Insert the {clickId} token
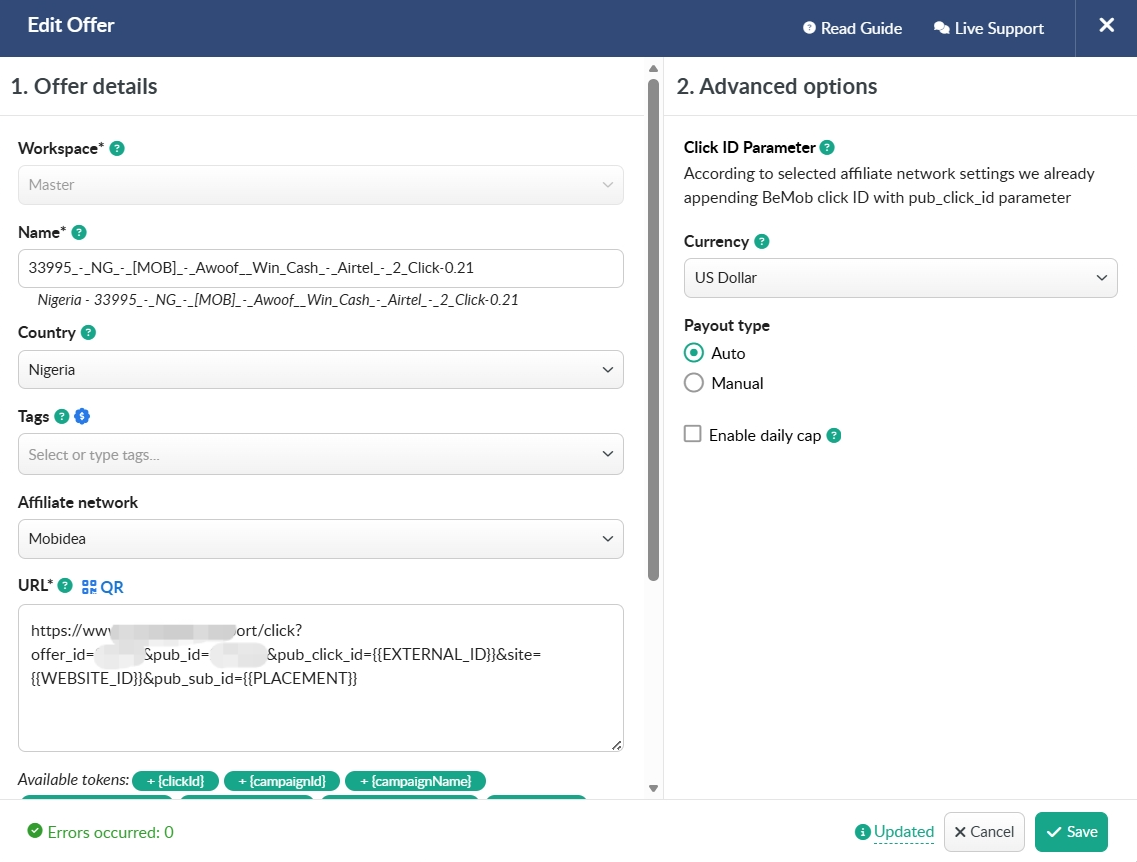Viewport: 1137px width, 862px height. (x=175, y=781)
